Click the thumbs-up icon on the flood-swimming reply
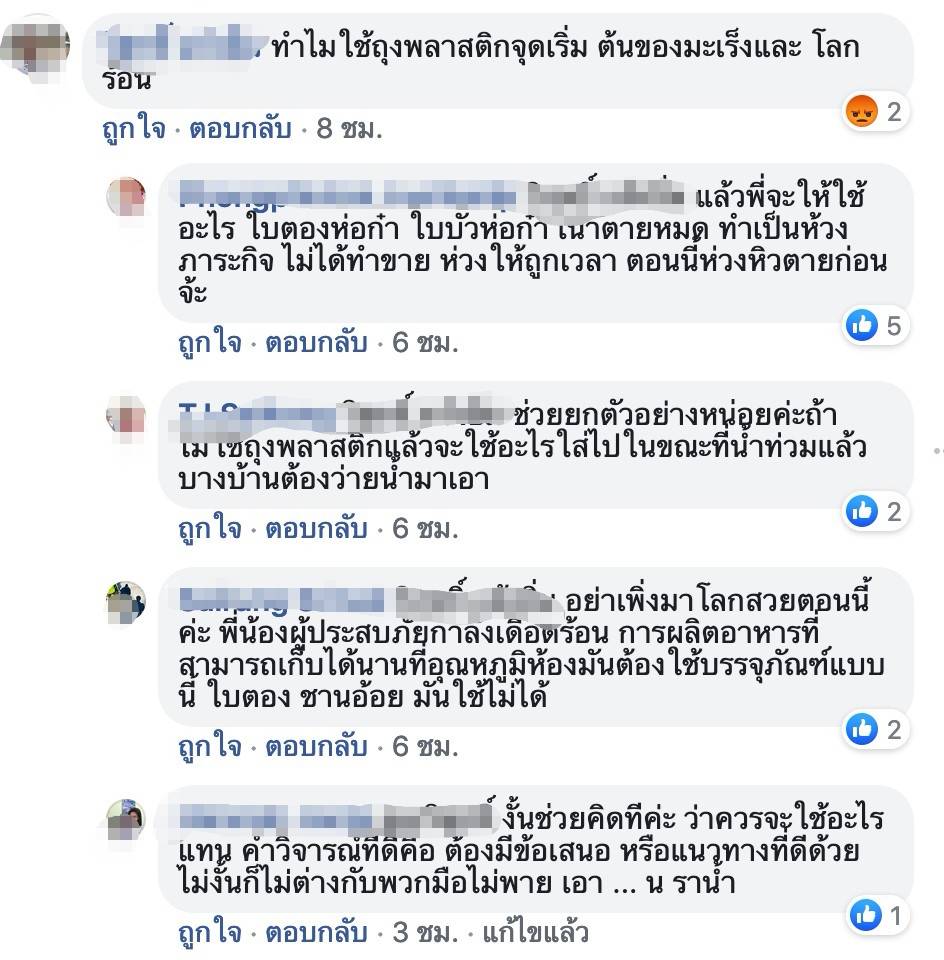The height and width of the screenshot is (960, 944). 861,511
